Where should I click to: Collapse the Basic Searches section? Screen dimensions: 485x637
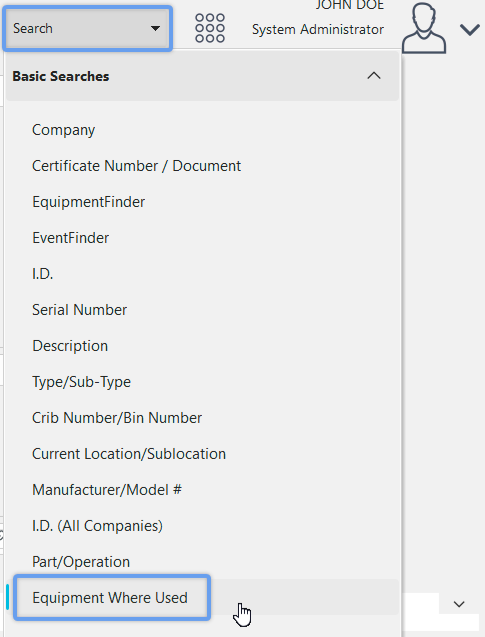pos(202,76)
